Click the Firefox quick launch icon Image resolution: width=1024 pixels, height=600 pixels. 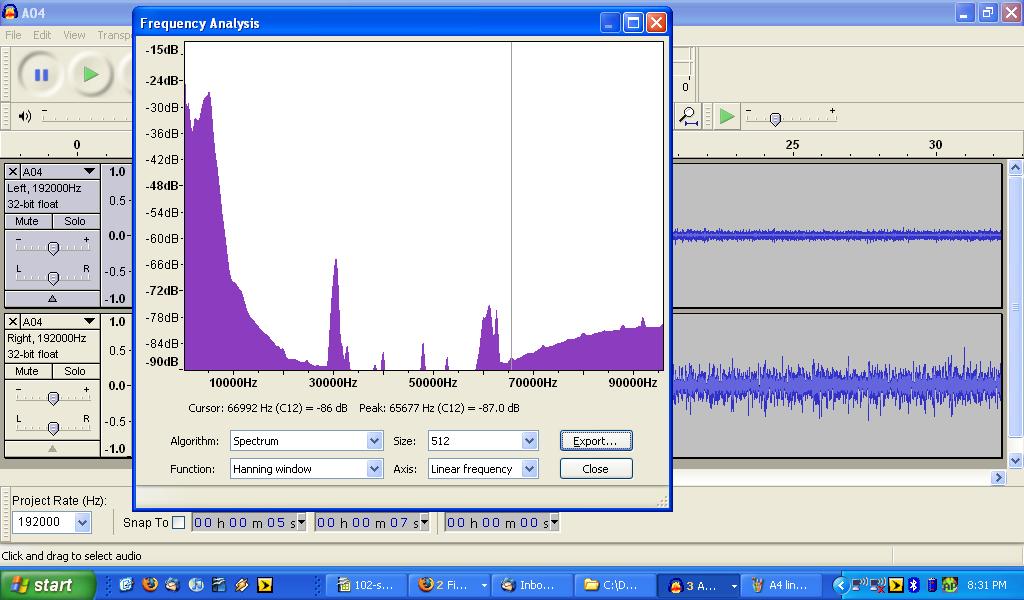pyautogui.click(x=151, y=585)
